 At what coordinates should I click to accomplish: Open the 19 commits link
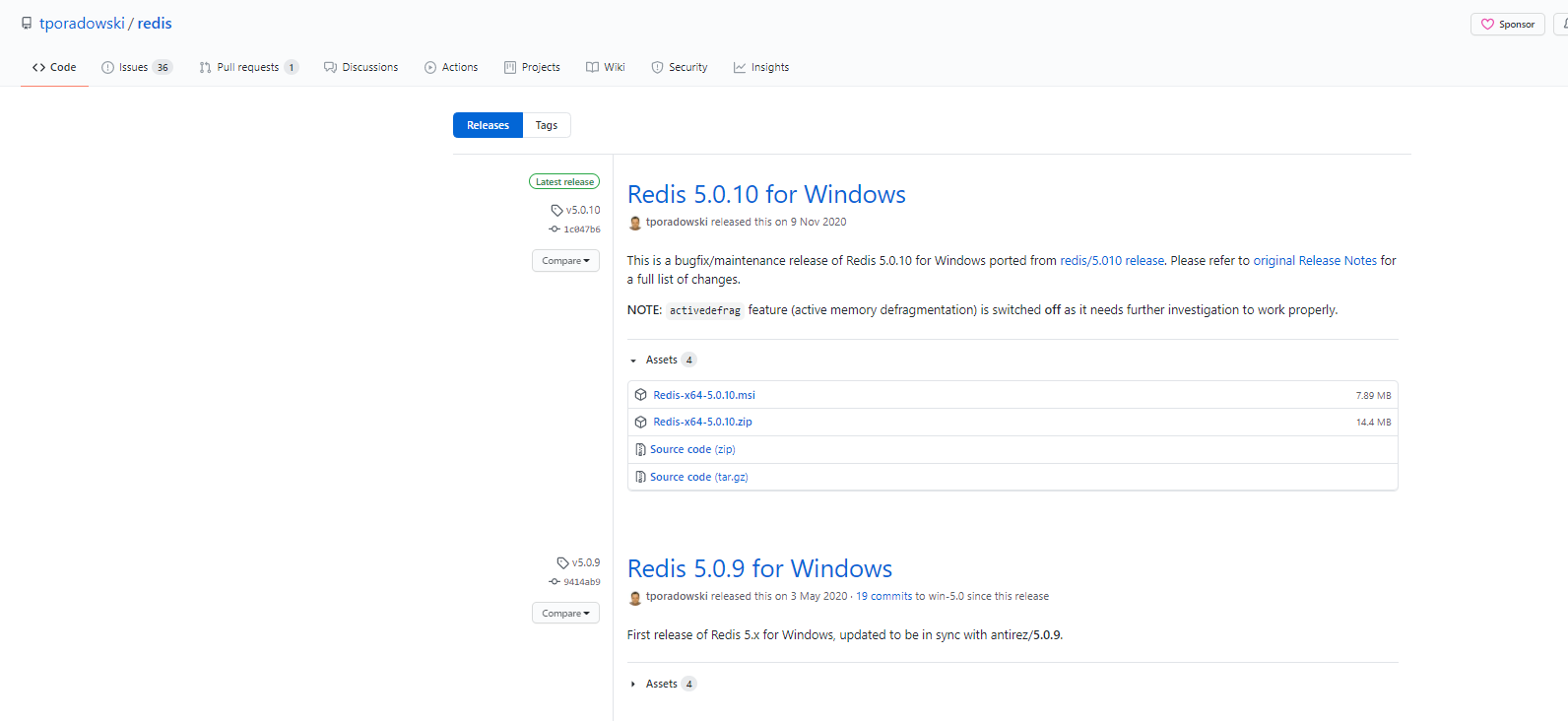point(883,596)
